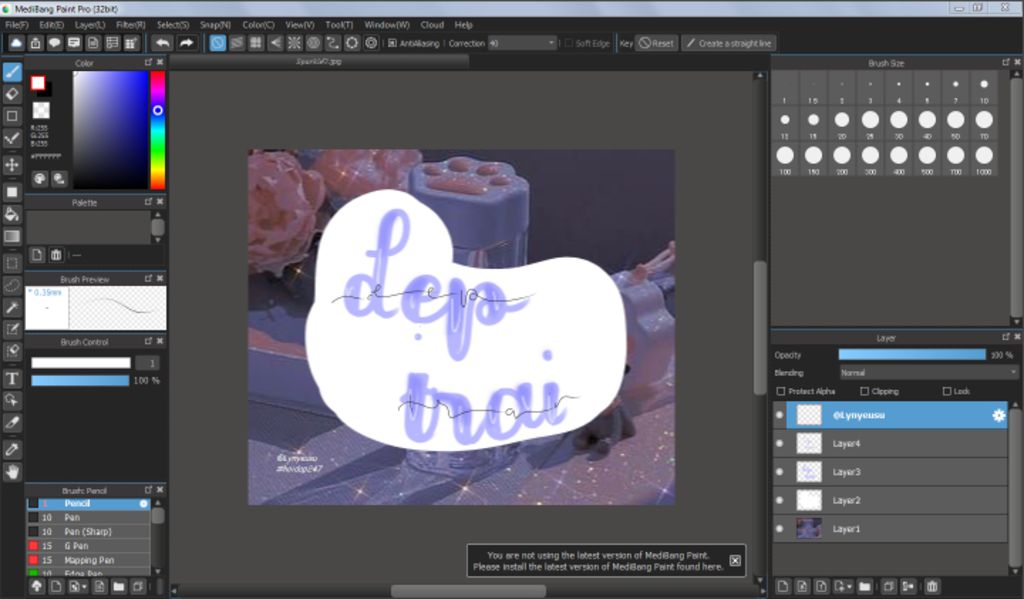Screen dimensions: 1024x599
Task: Enable the circle snap
Action: click(313, 43)
